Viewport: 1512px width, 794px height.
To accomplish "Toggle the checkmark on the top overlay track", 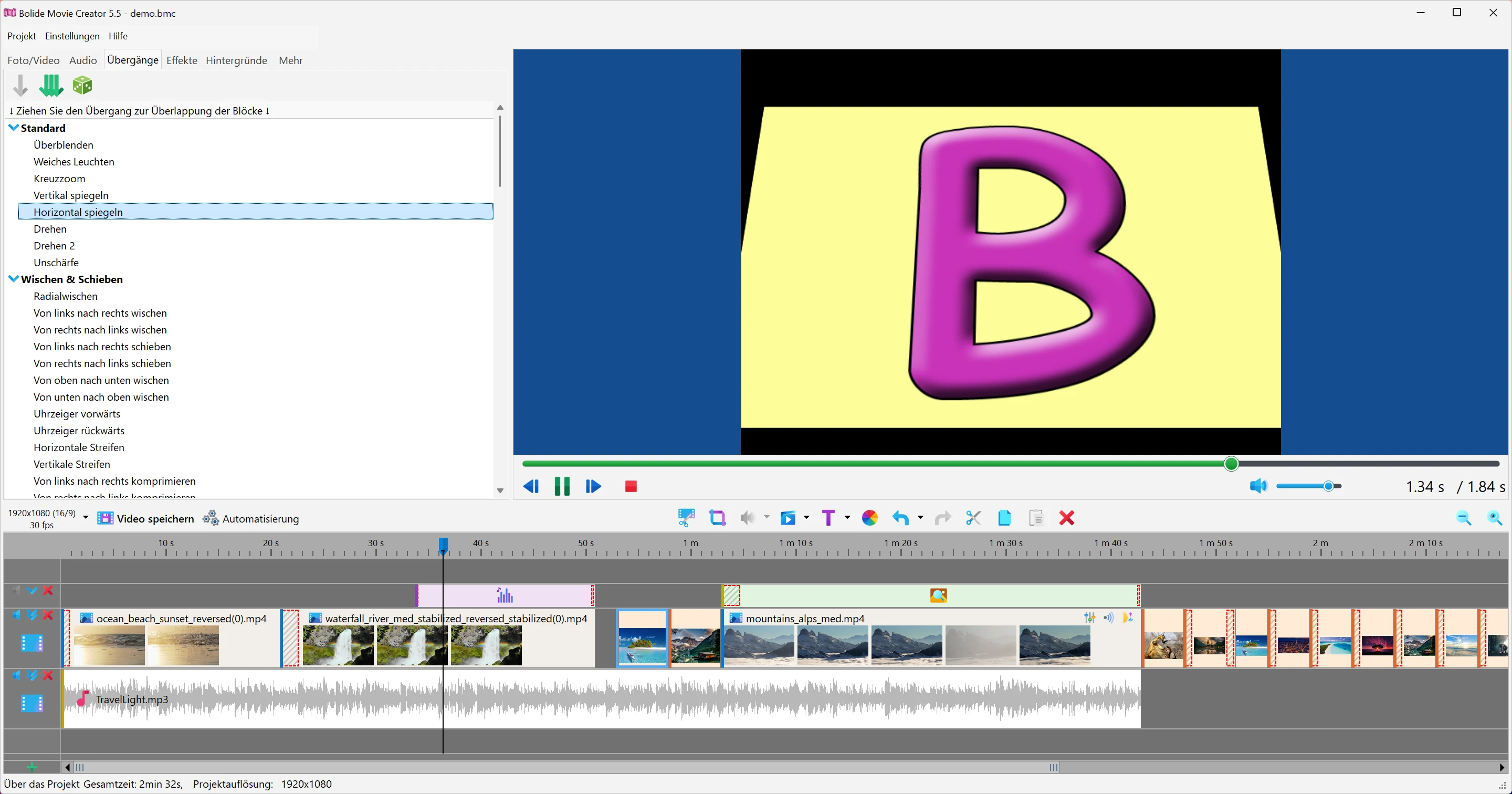I will pos(32,590).
